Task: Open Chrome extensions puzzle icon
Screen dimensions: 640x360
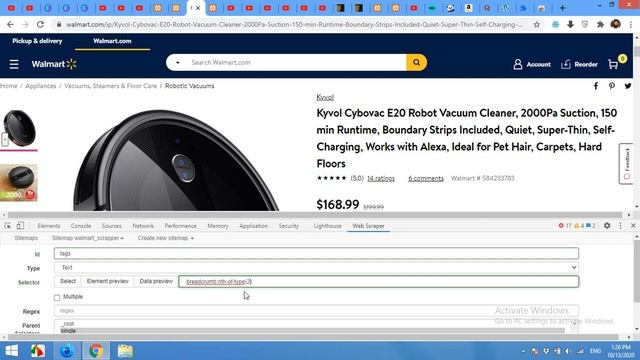Action: 600,24
